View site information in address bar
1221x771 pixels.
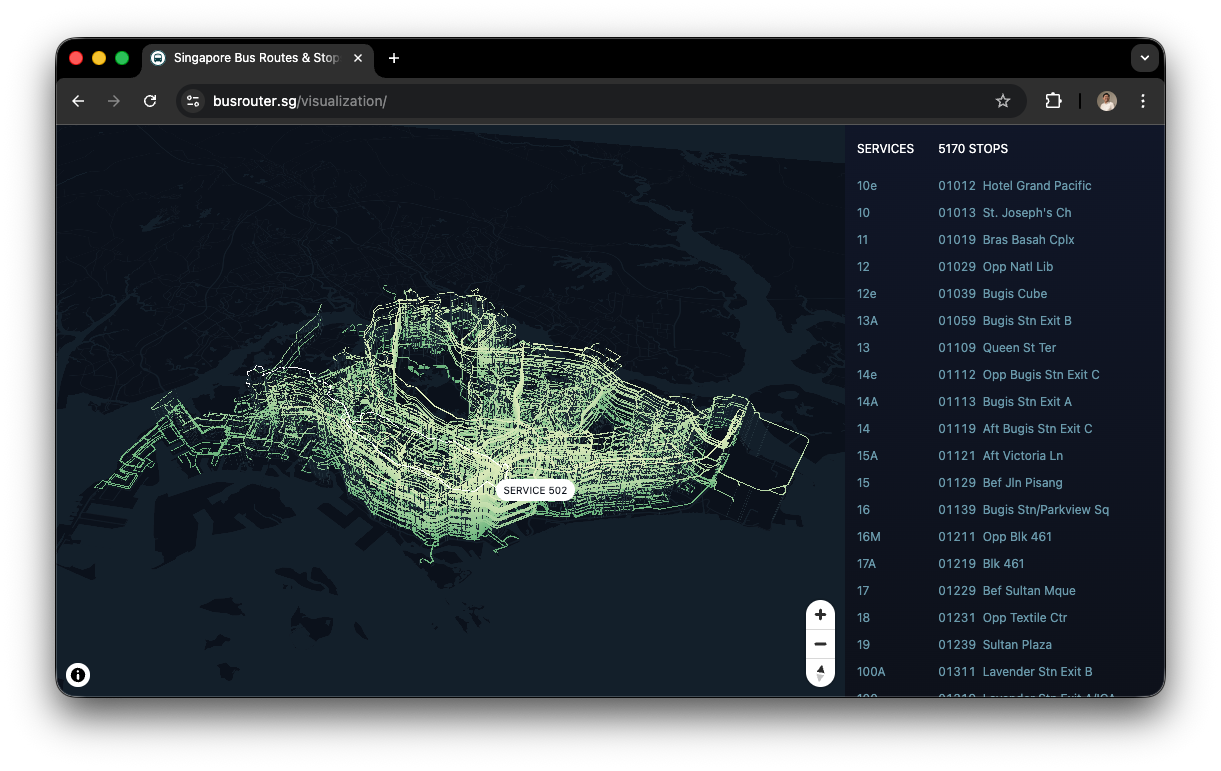pyautogui.click(x=194, y=101)
